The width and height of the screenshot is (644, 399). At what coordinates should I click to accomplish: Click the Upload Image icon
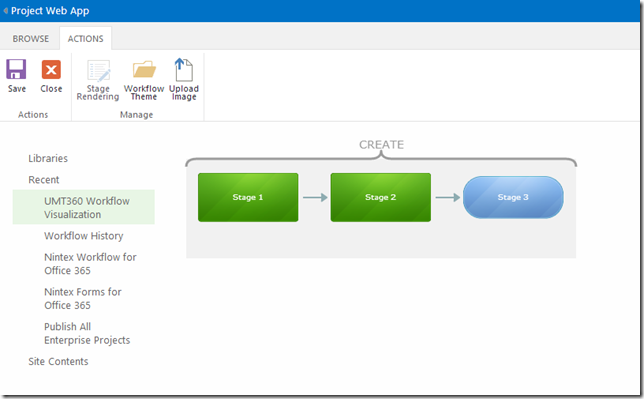(x=184, y=69)
